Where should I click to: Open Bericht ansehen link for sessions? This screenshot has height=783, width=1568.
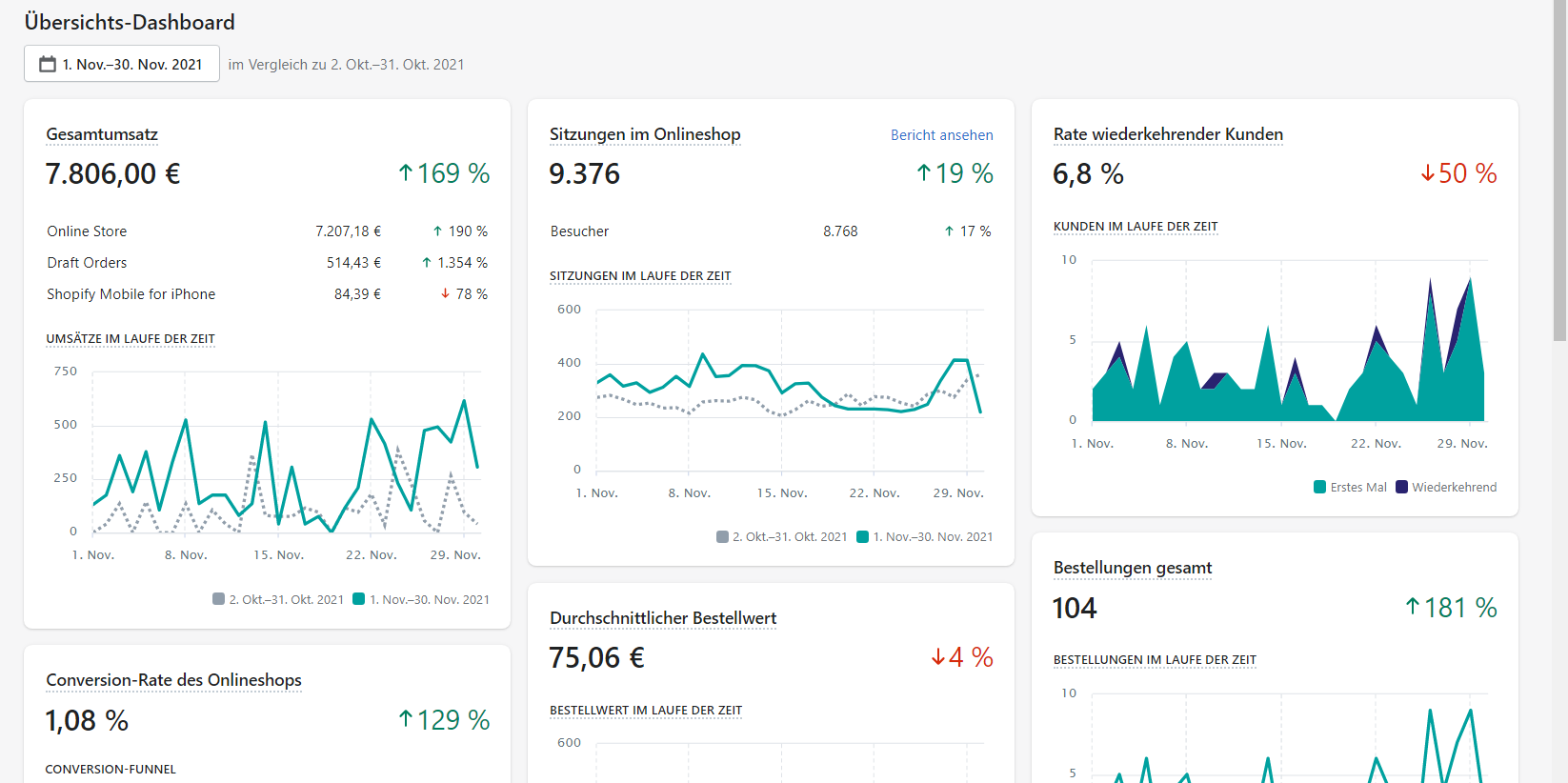(x=941, y=135)
